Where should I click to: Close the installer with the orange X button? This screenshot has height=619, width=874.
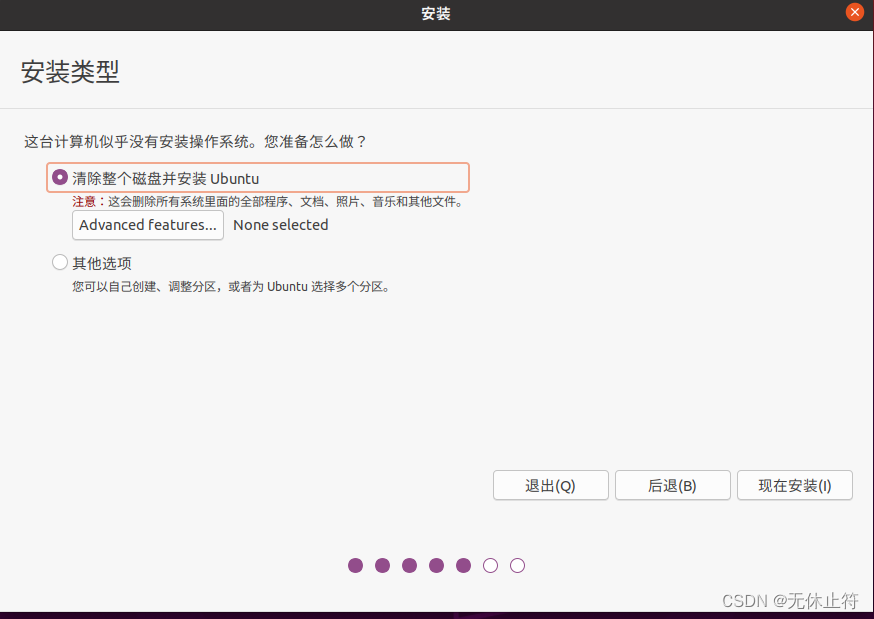[854, 13]
